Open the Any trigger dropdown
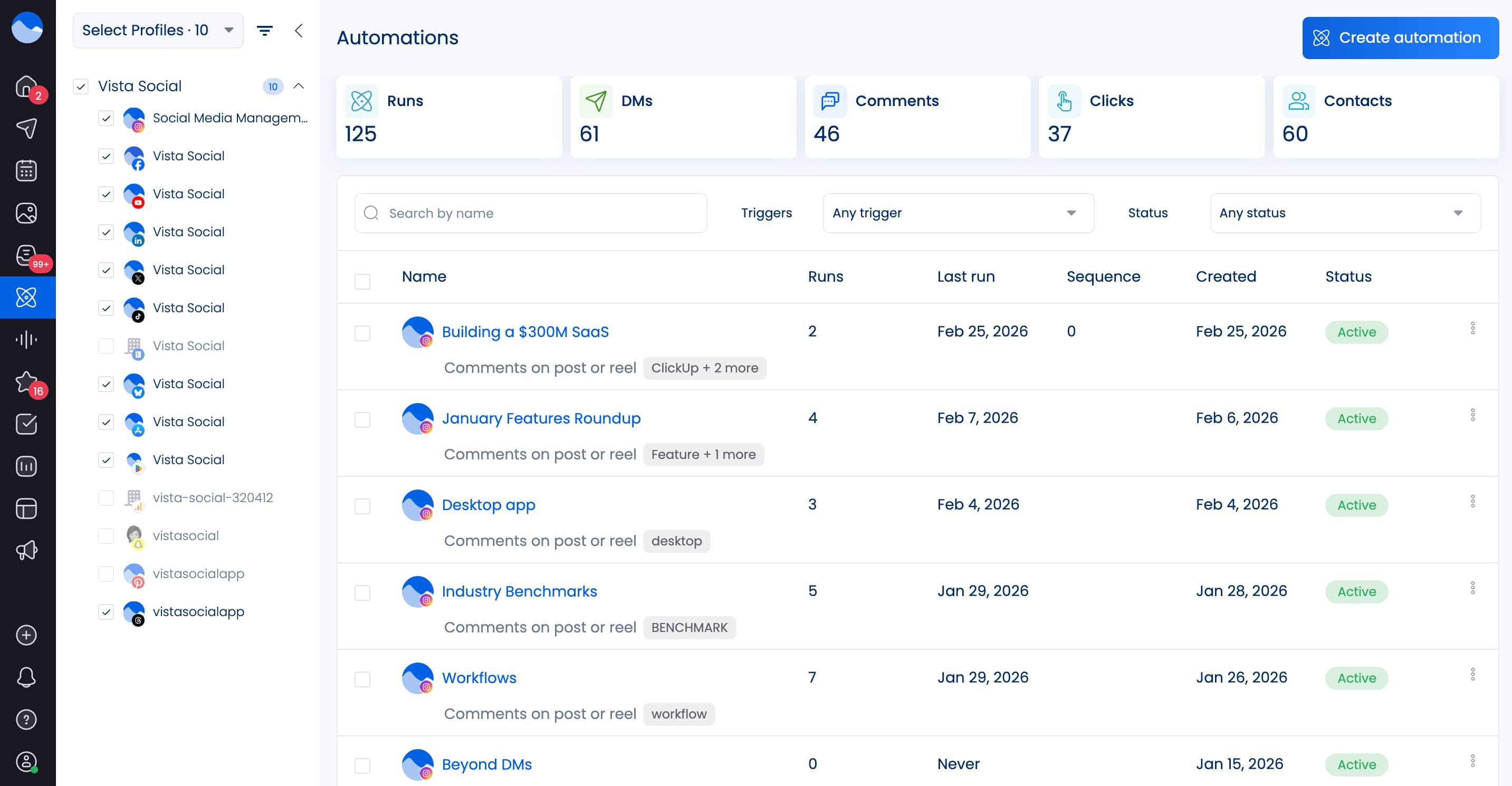Screen dimensions: 1512x786 coord(957,213)
